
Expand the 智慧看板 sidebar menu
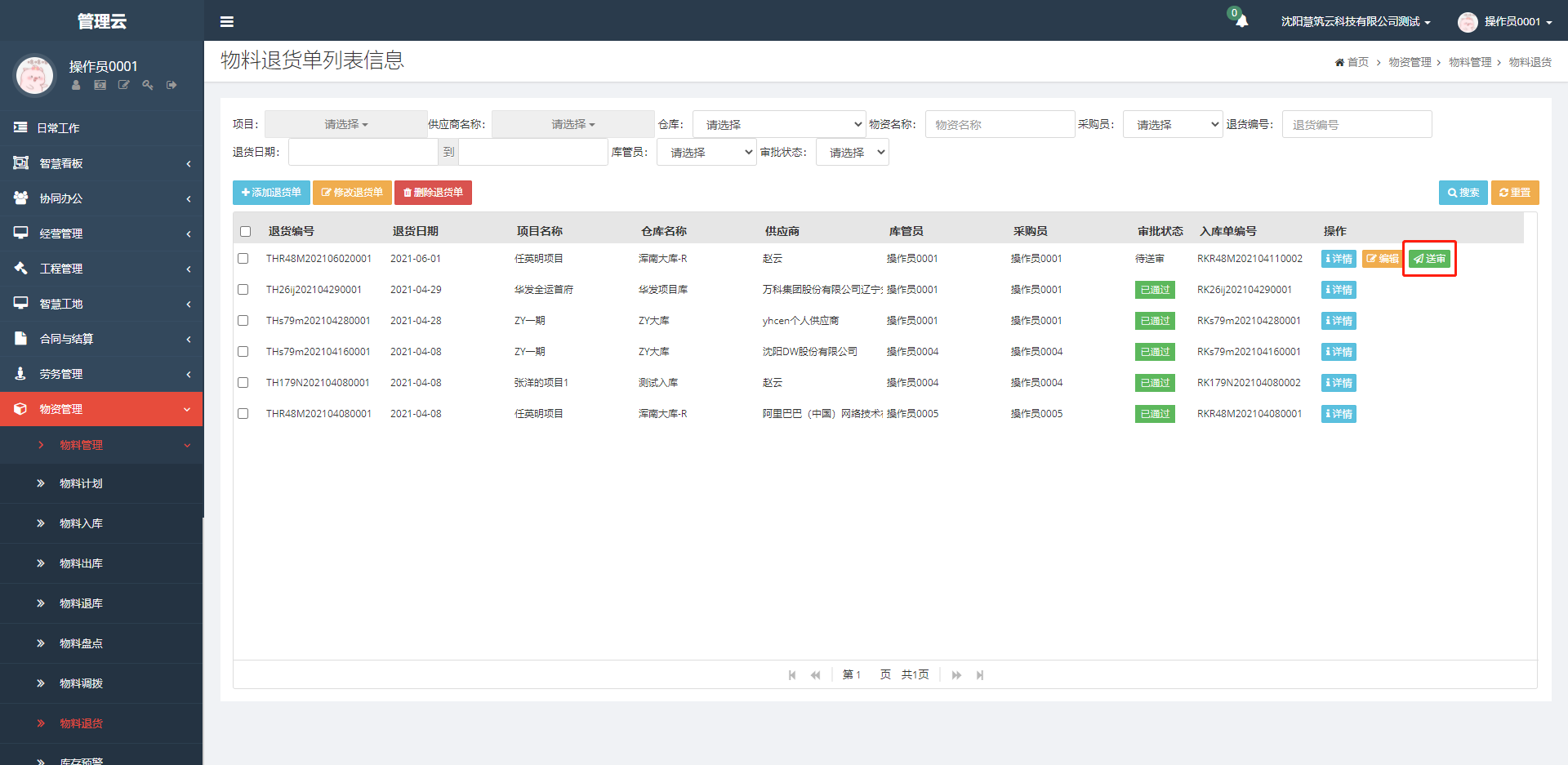[x=101, y=163]
